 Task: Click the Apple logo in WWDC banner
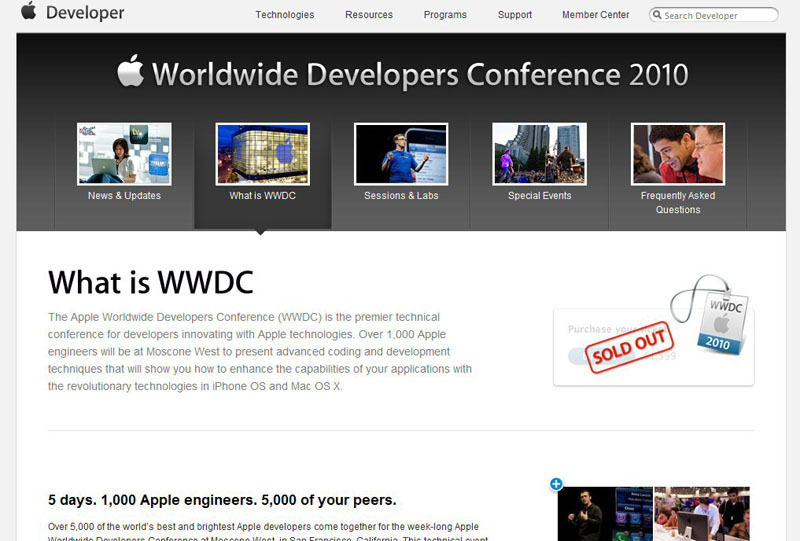(x=131, y=71)
